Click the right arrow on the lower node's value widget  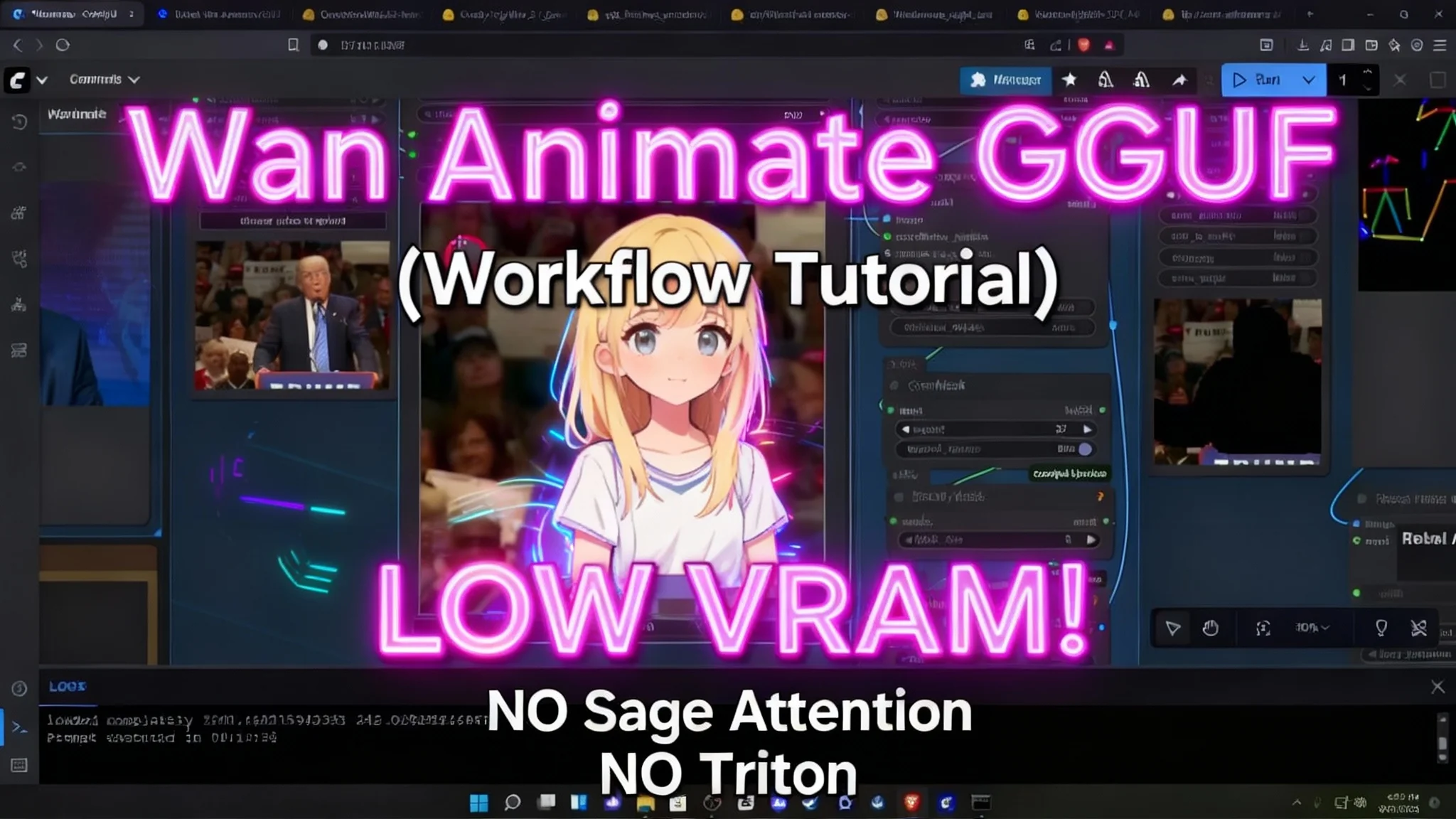1091,540
